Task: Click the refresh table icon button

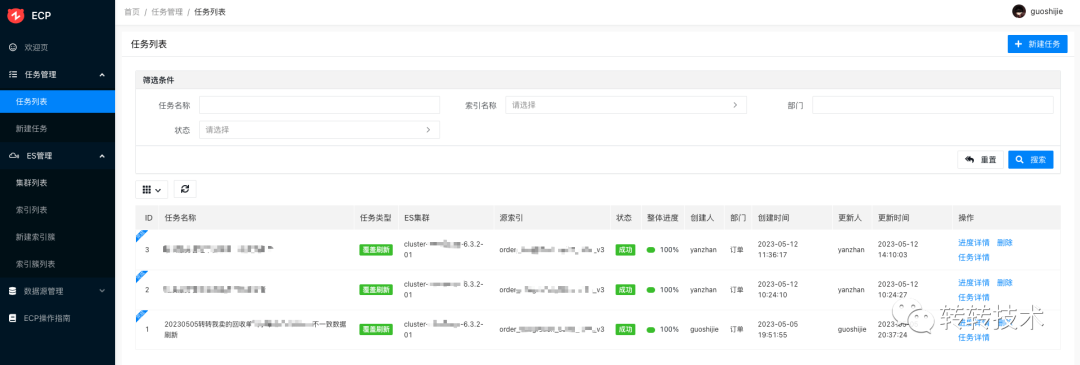Action: coord(185,189)
